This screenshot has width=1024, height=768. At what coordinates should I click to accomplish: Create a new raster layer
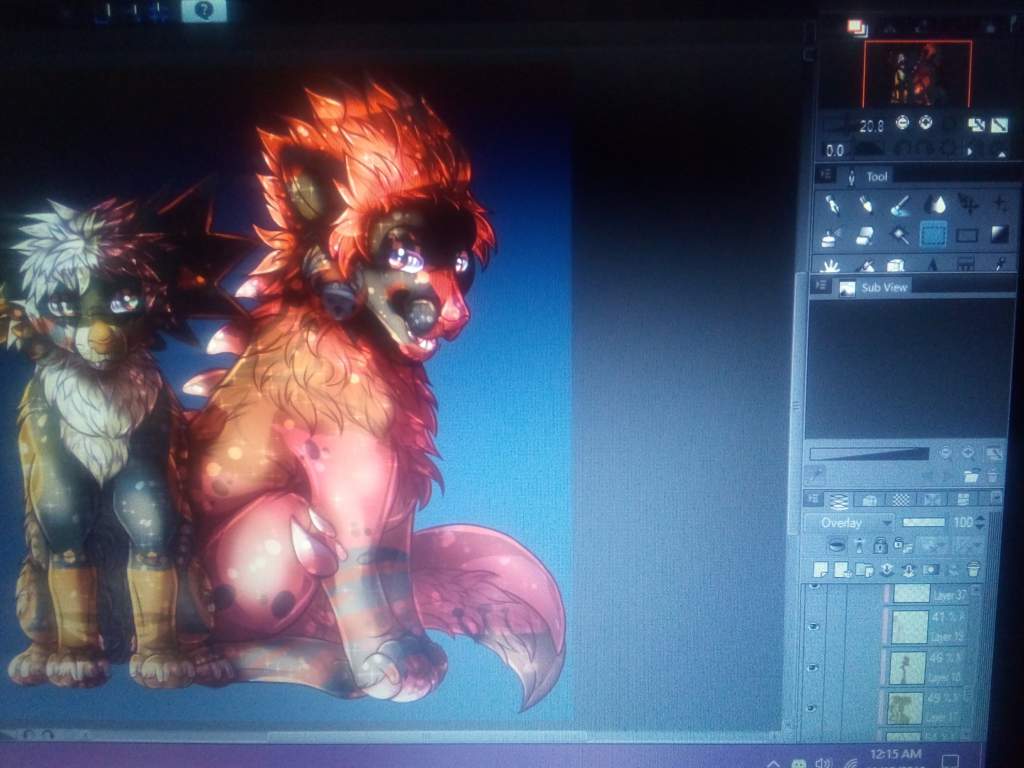point(820,569)
